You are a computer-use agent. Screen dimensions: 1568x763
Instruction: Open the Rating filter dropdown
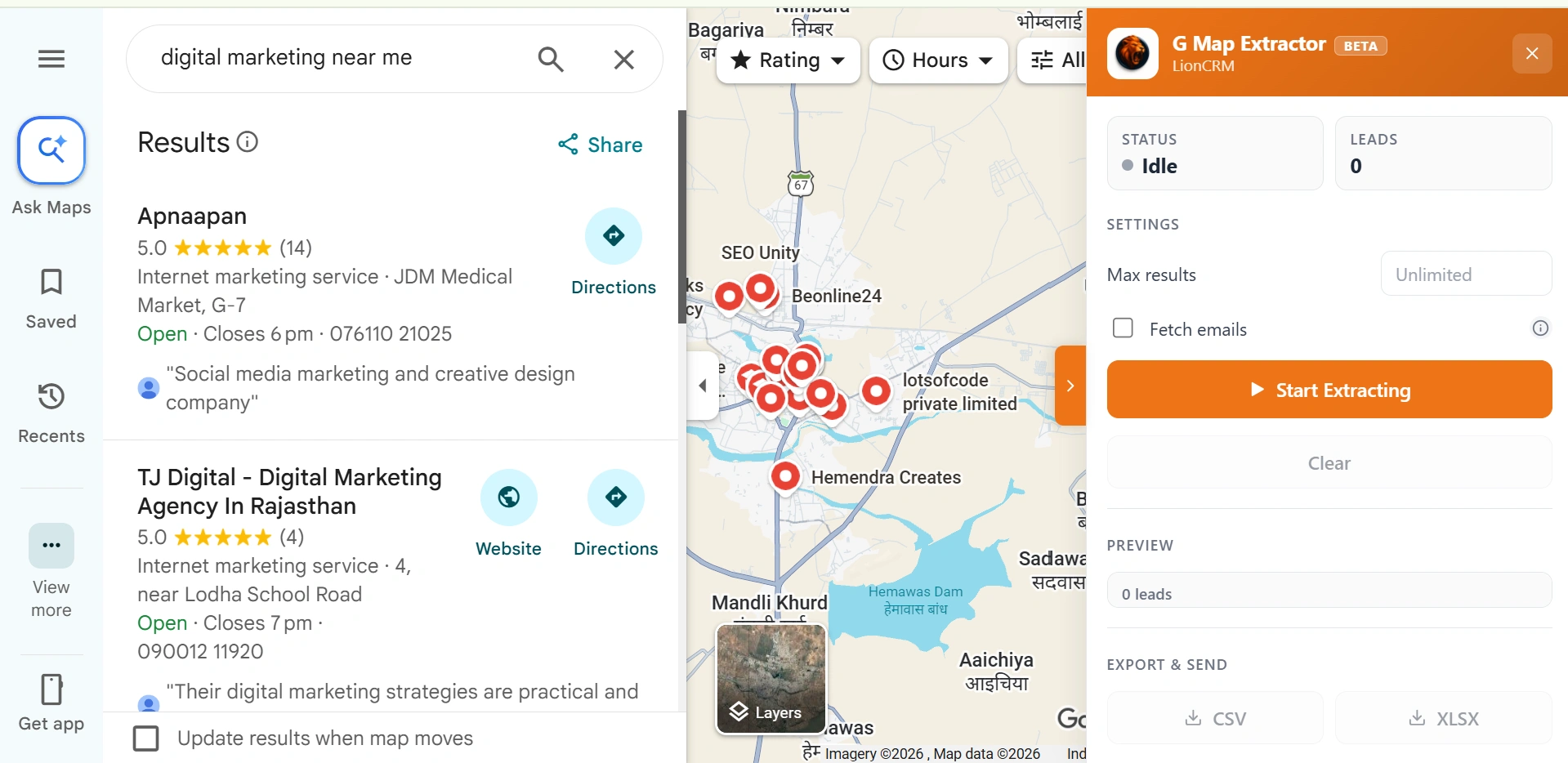coord(788,60)
